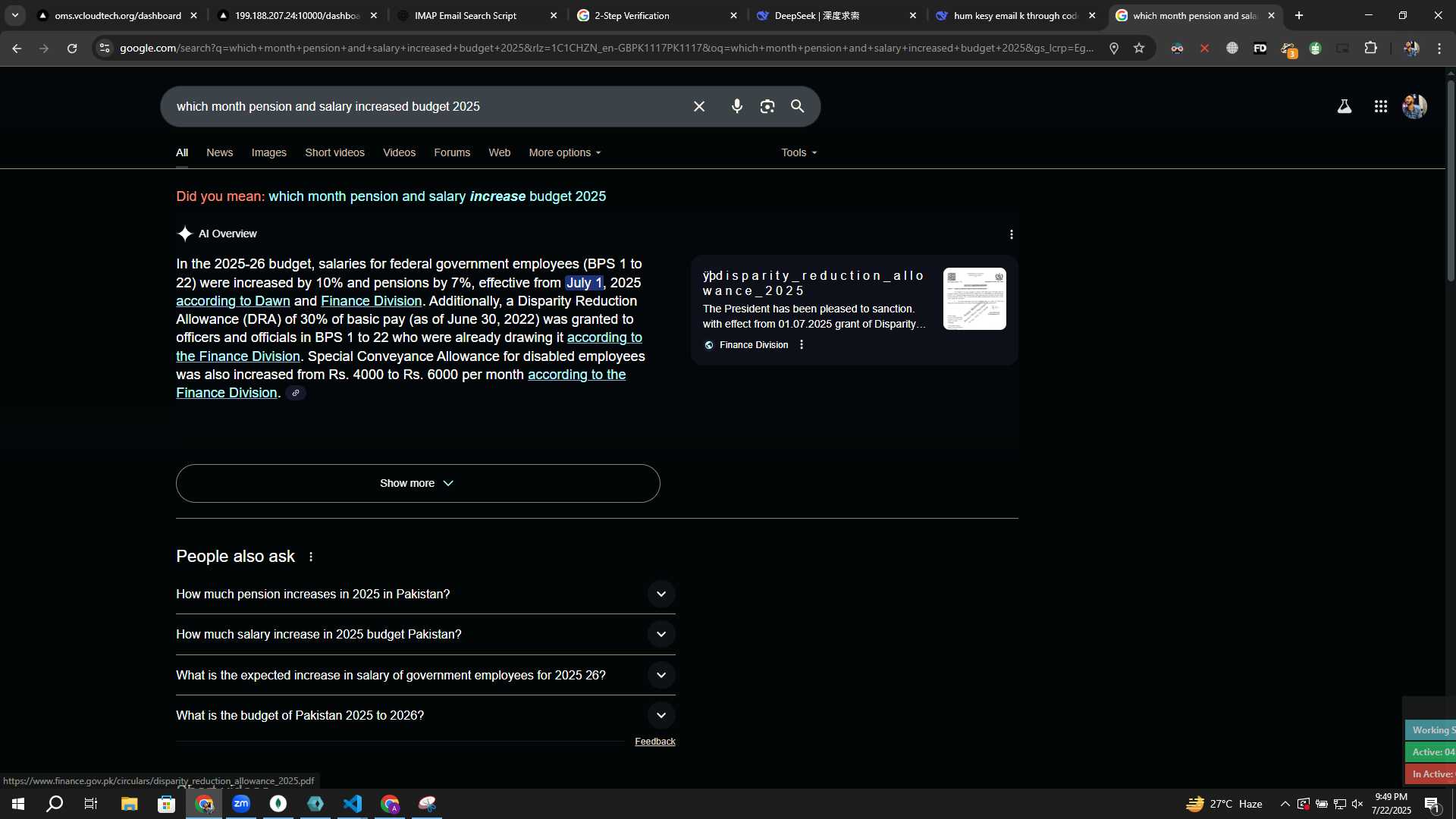This screenshot has width=1456, height=819.
Task: Open Task View from the taskbar
Action: [x=91, y=804]
